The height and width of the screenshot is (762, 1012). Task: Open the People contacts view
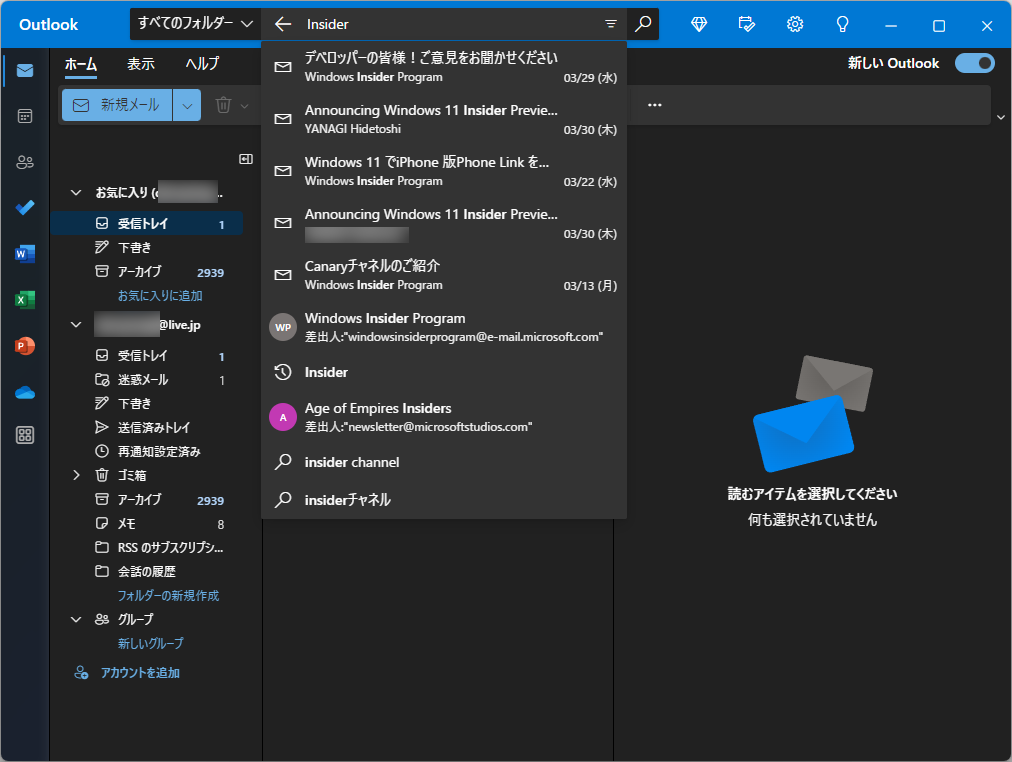(25, 162)
